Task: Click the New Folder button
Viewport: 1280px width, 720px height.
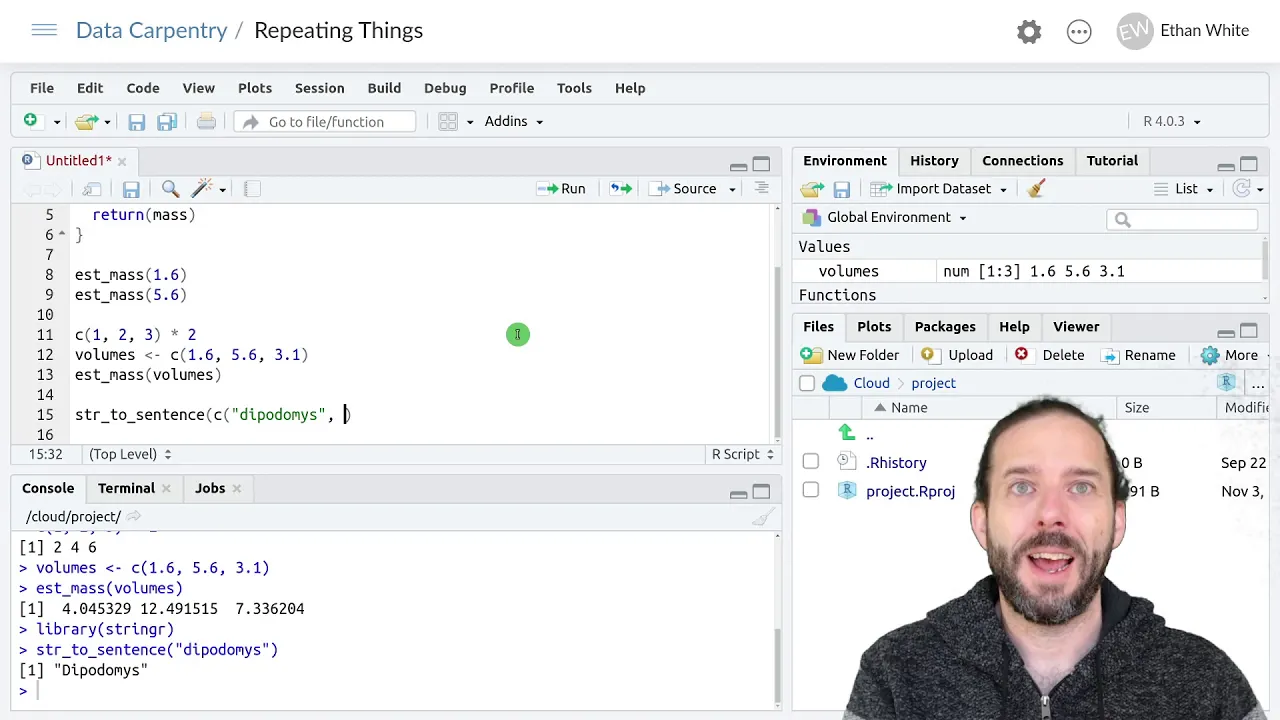Action: coord(850,355)
